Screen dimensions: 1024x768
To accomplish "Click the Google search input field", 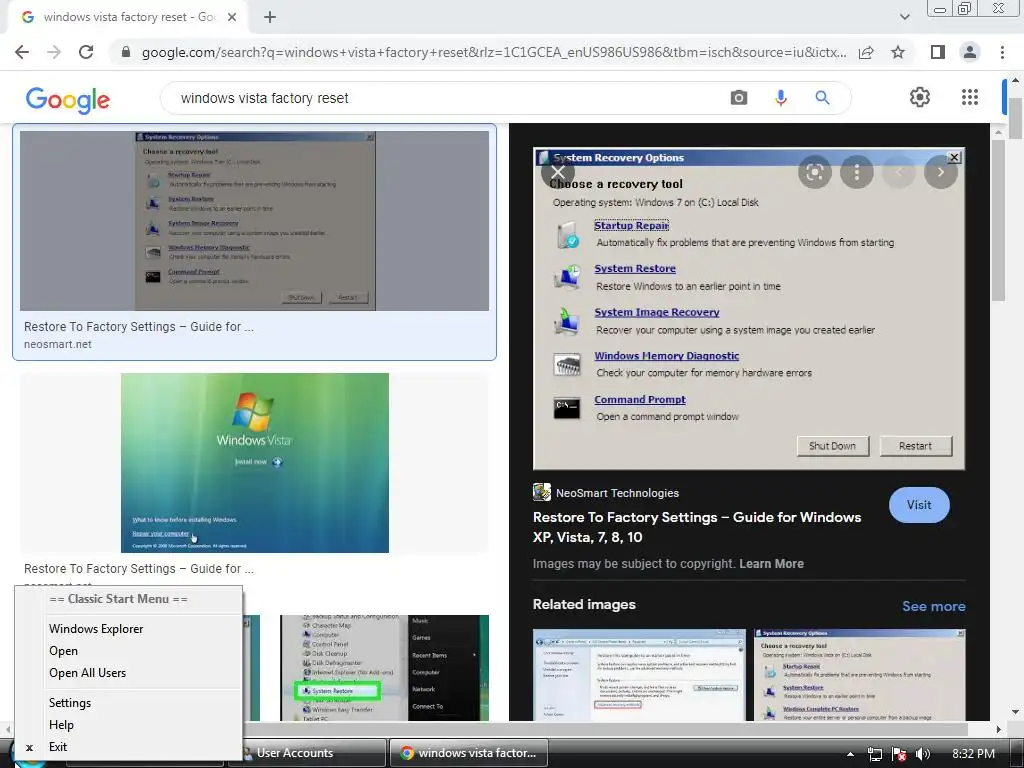I will 444,98.
